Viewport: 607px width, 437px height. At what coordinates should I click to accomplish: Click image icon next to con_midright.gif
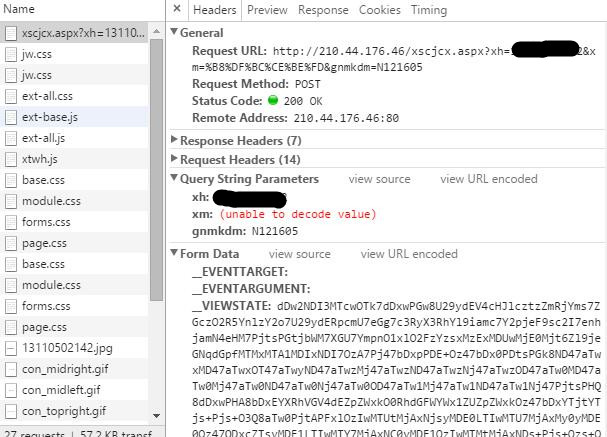[x=11, y=369]
